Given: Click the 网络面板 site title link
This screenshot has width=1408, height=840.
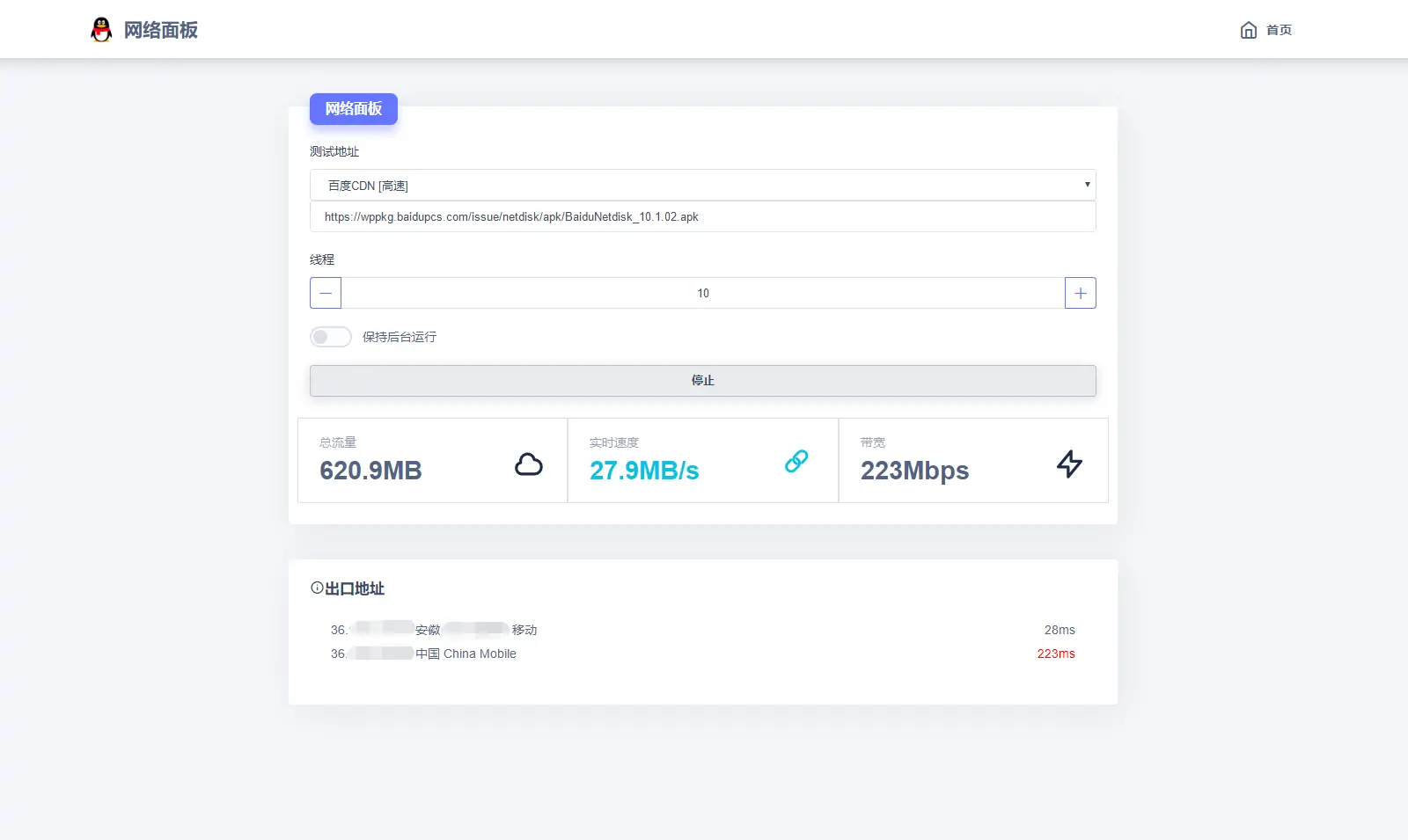Looking at the screenshot, I should point(160,30).
